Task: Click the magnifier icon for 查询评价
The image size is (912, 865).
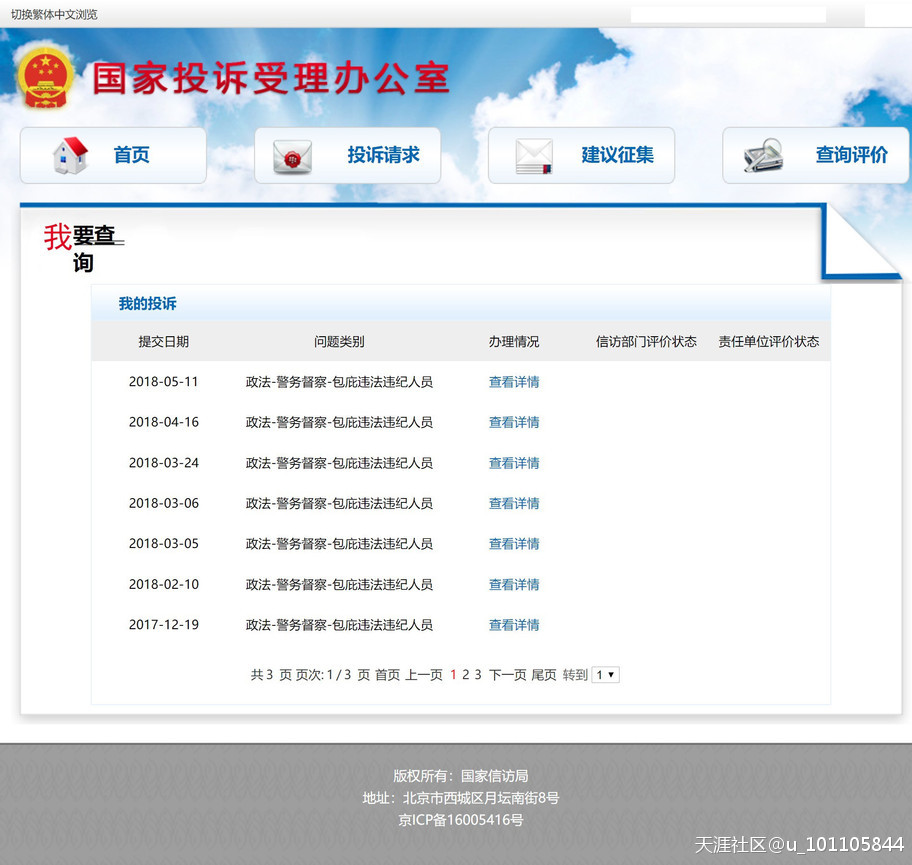Action: pyautogui.click(x=763, y=155)
